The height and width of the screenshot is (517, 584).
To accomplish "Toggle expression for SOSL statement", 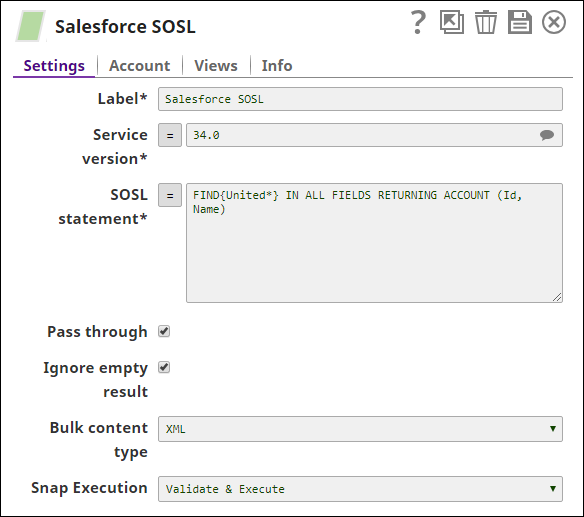I will 170,195.
